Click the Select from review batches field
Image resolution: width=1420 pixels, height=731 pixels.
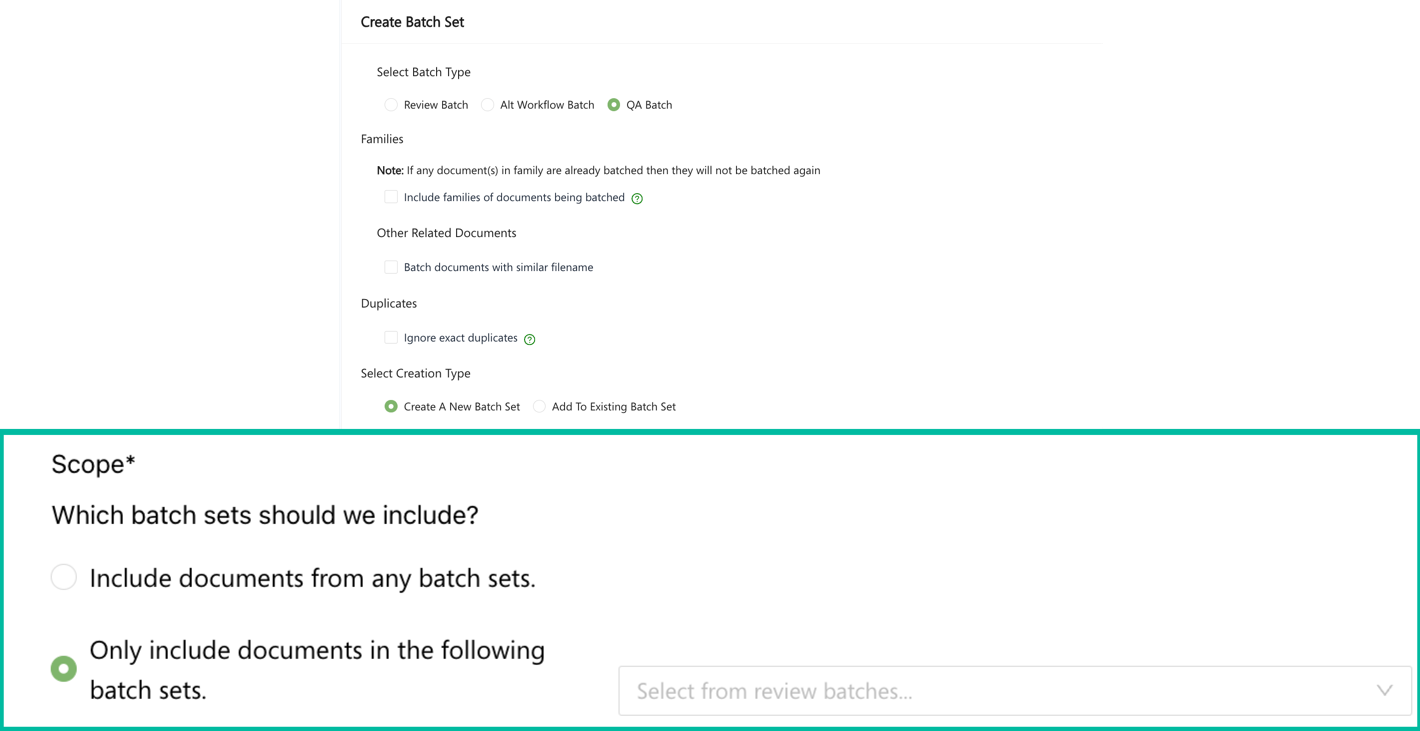[990, 691]
